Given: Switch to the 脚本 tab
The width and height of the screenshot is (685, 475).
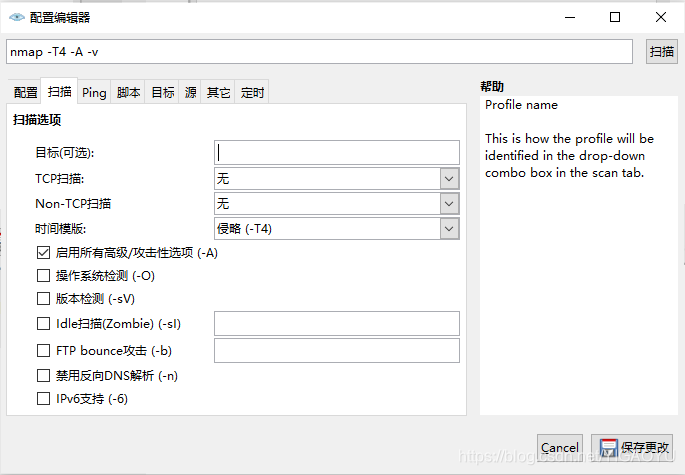Looking at the screenshot, I should (x=128, y=92).
